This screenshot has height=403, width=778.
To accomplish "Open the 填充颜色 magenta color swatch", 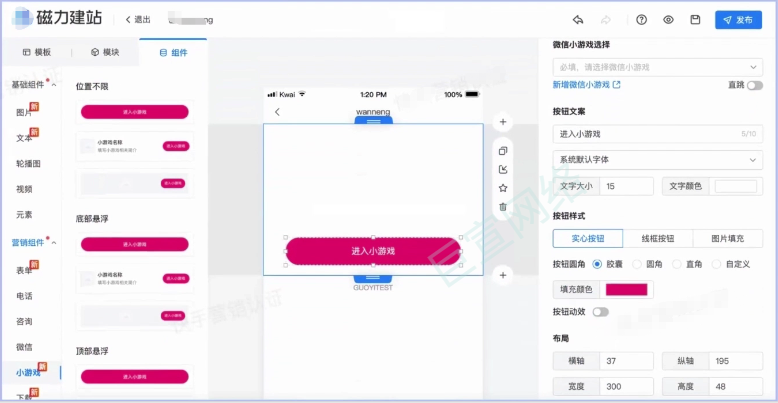I will (x=626, y=289).
